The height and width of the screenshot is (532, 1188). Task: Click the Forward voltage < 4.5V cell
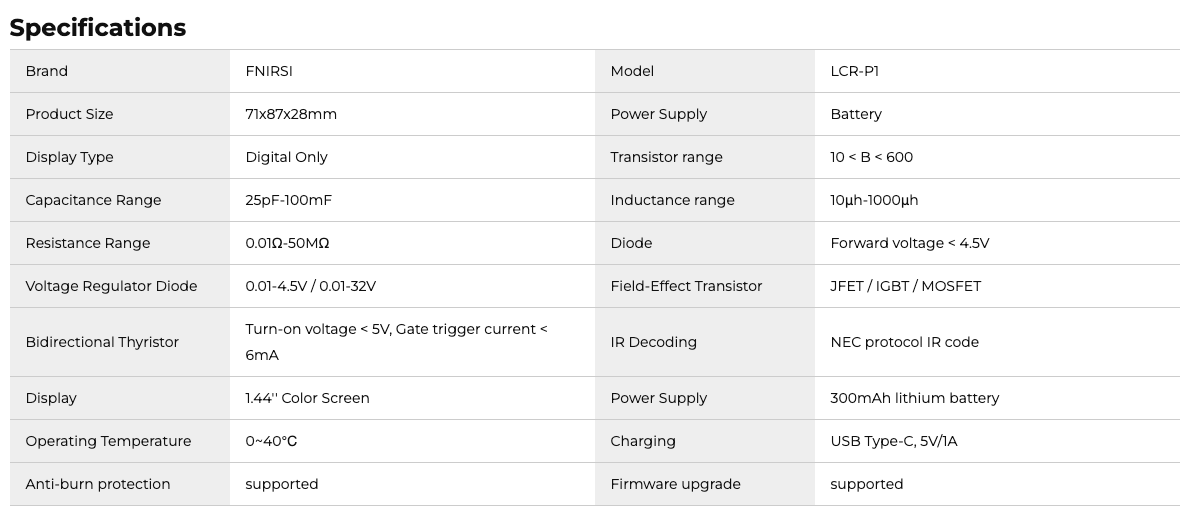click(x=910, y=243)
